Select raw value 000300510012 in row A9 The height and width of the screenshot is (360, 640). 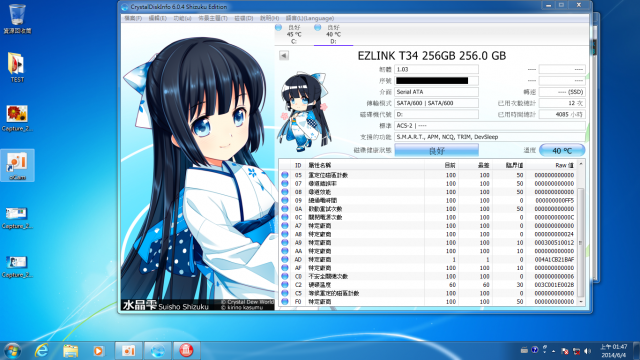pyautogui.click(x=554, y=242)
